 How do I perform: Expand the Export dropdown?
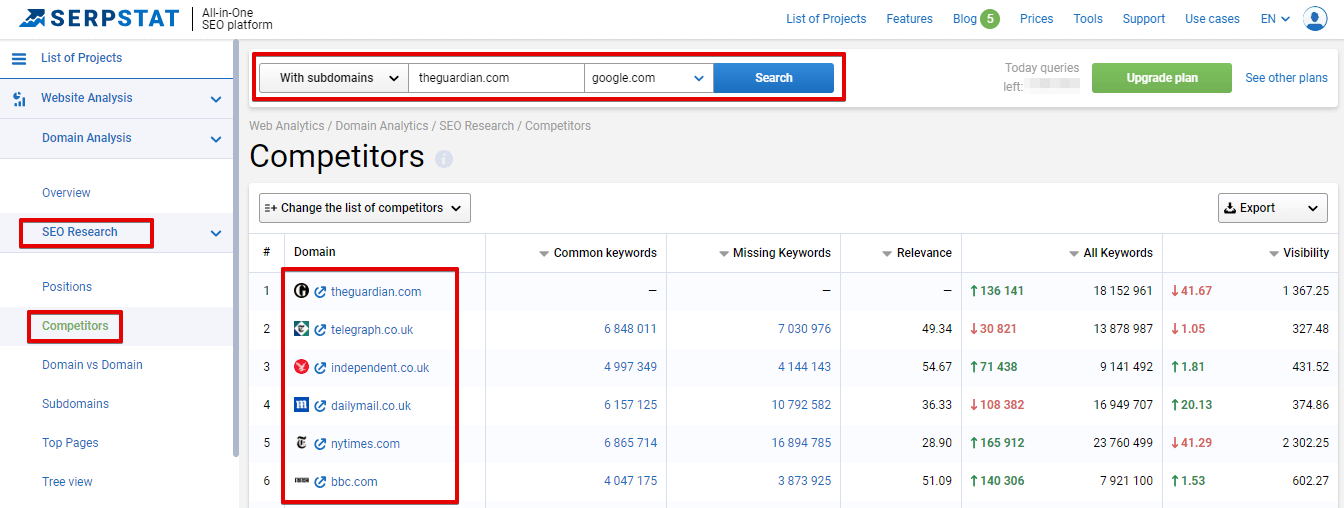(x=1273, y=208)
